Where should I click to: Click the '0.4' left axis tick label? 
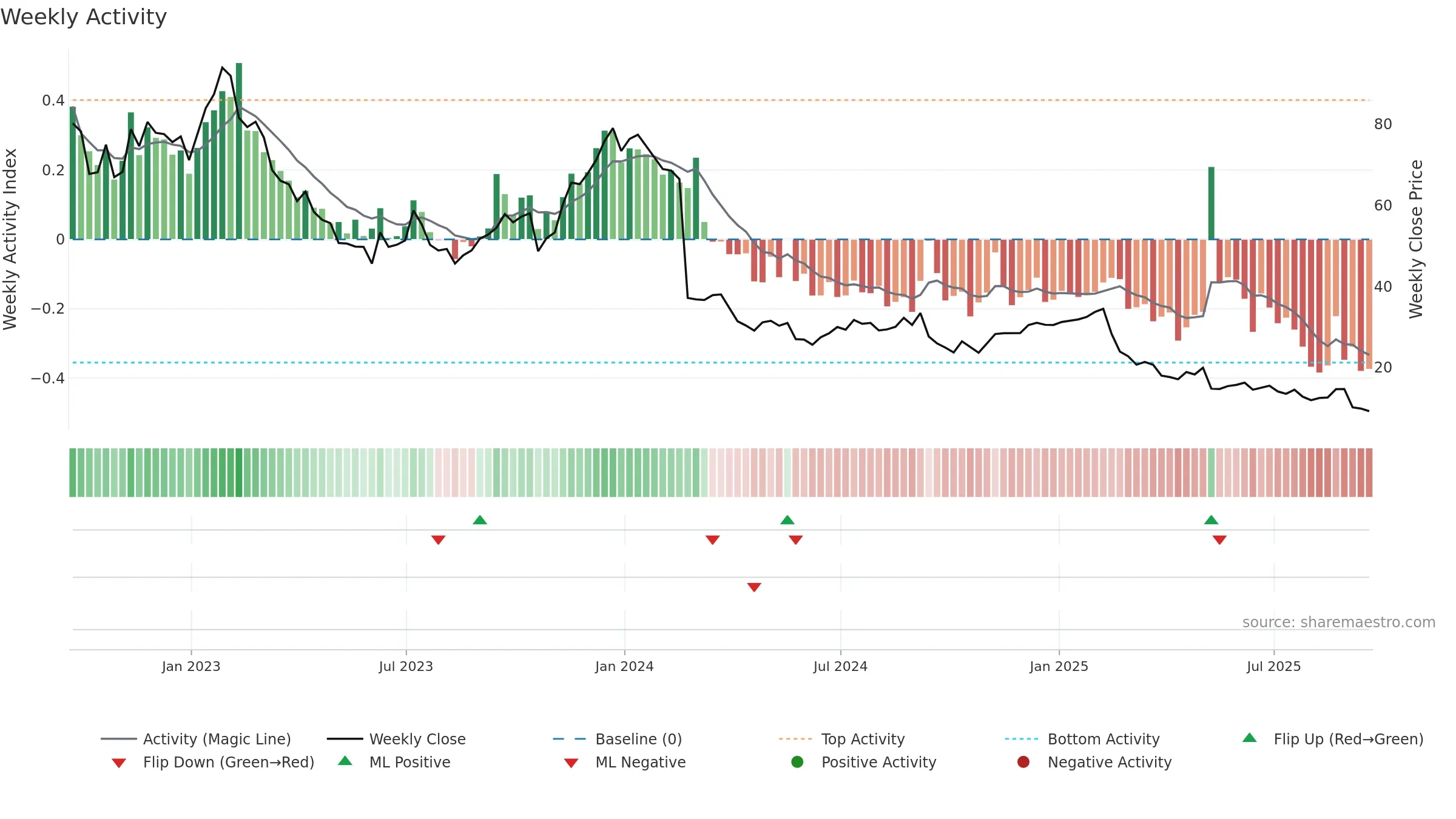coord(53,101)
